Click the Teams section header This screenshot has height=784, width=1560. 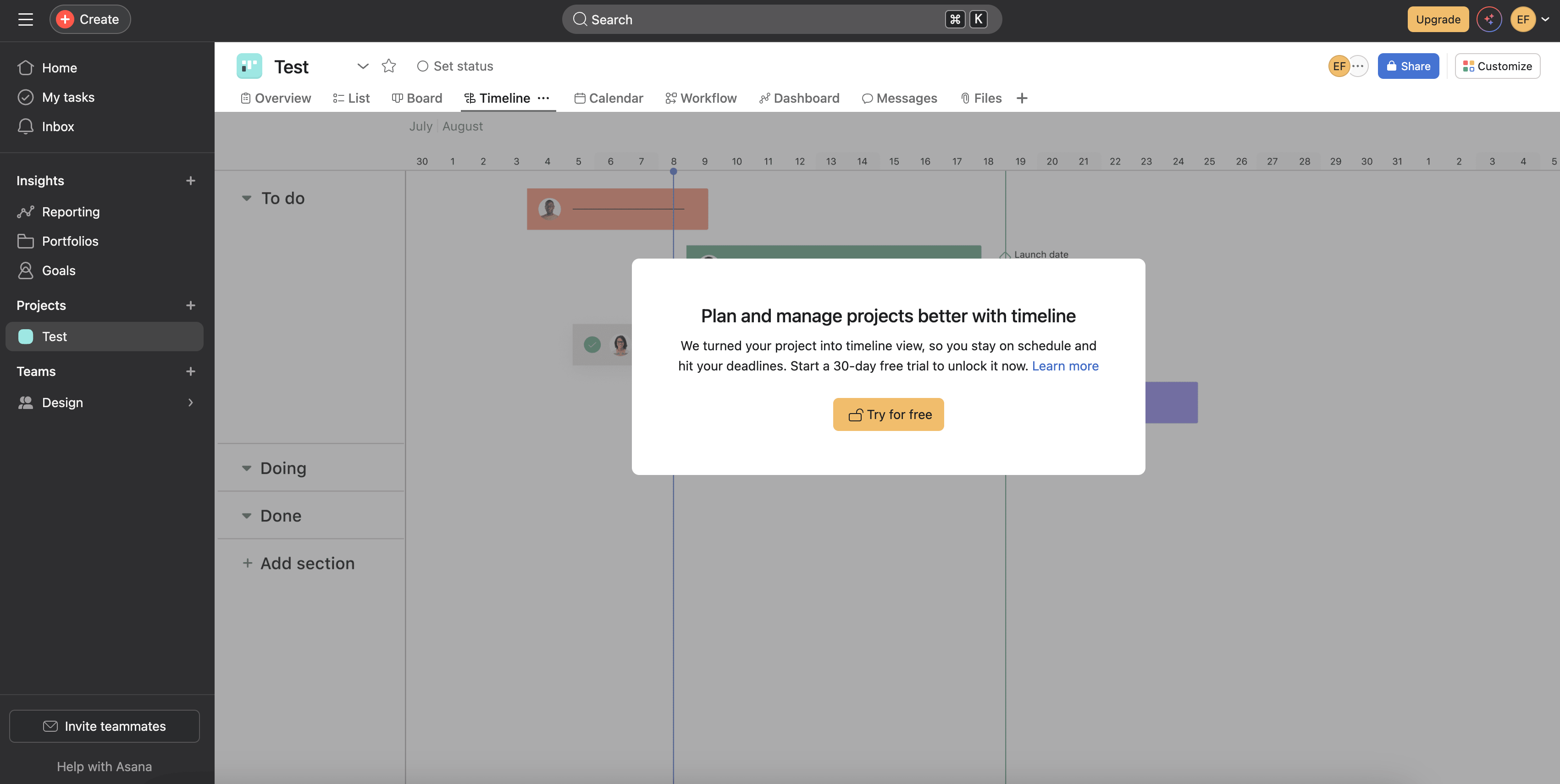(x=36, y=371)
